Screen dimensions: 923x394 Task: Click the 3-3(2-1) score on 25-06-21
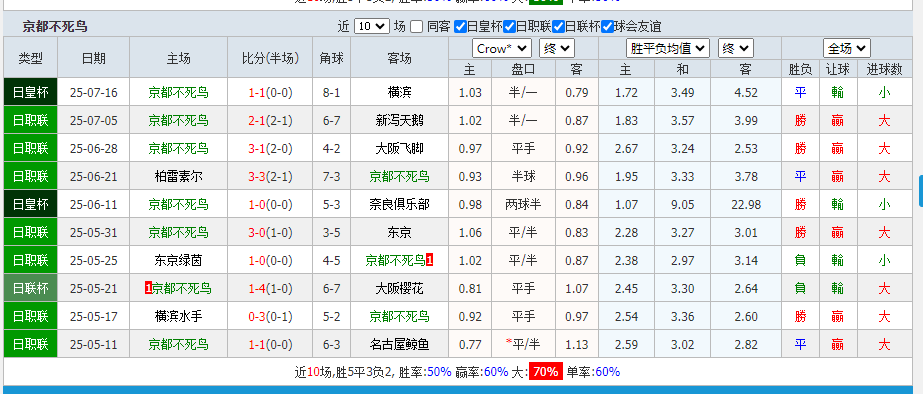[x=270, y=176]
